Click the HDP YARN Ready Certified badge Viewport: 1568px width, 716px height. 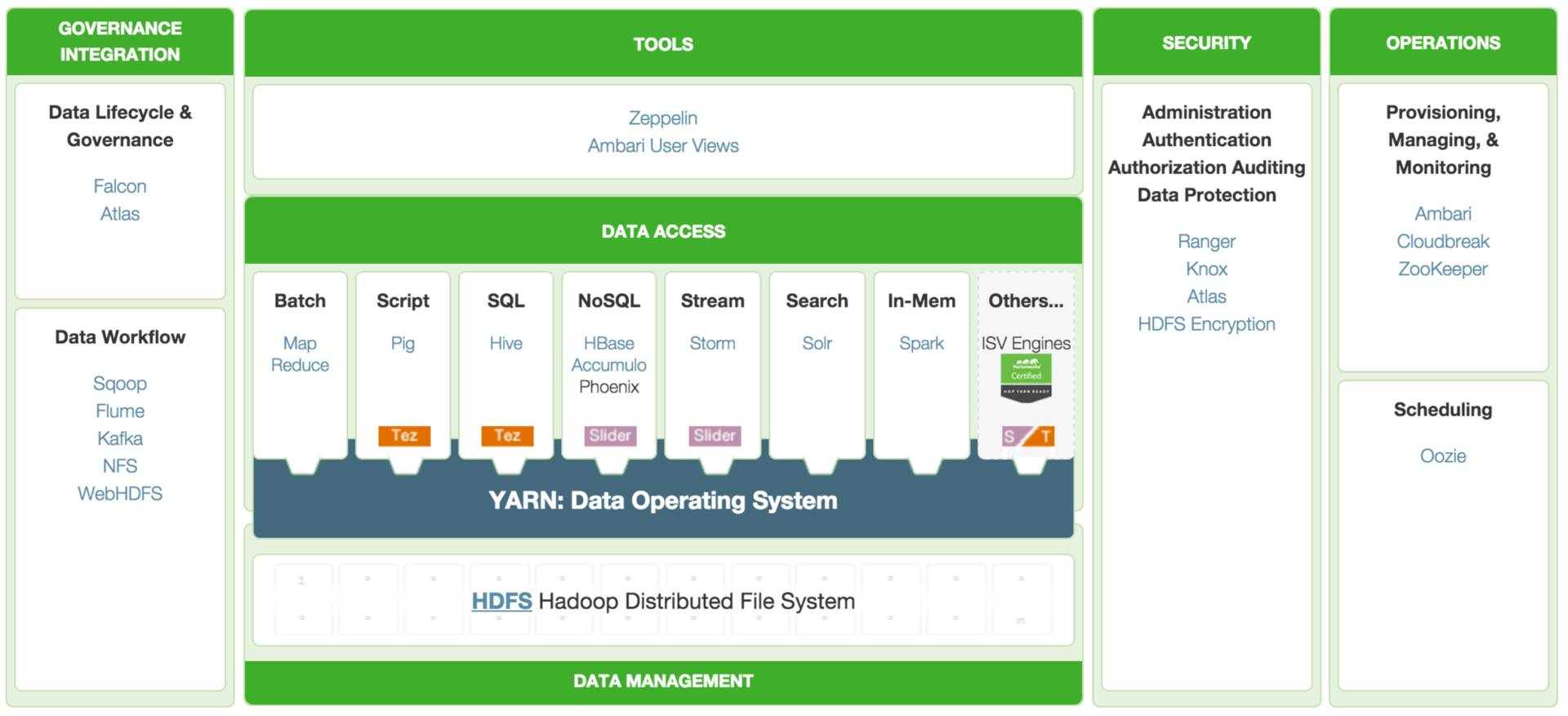tap(1026, 378)
